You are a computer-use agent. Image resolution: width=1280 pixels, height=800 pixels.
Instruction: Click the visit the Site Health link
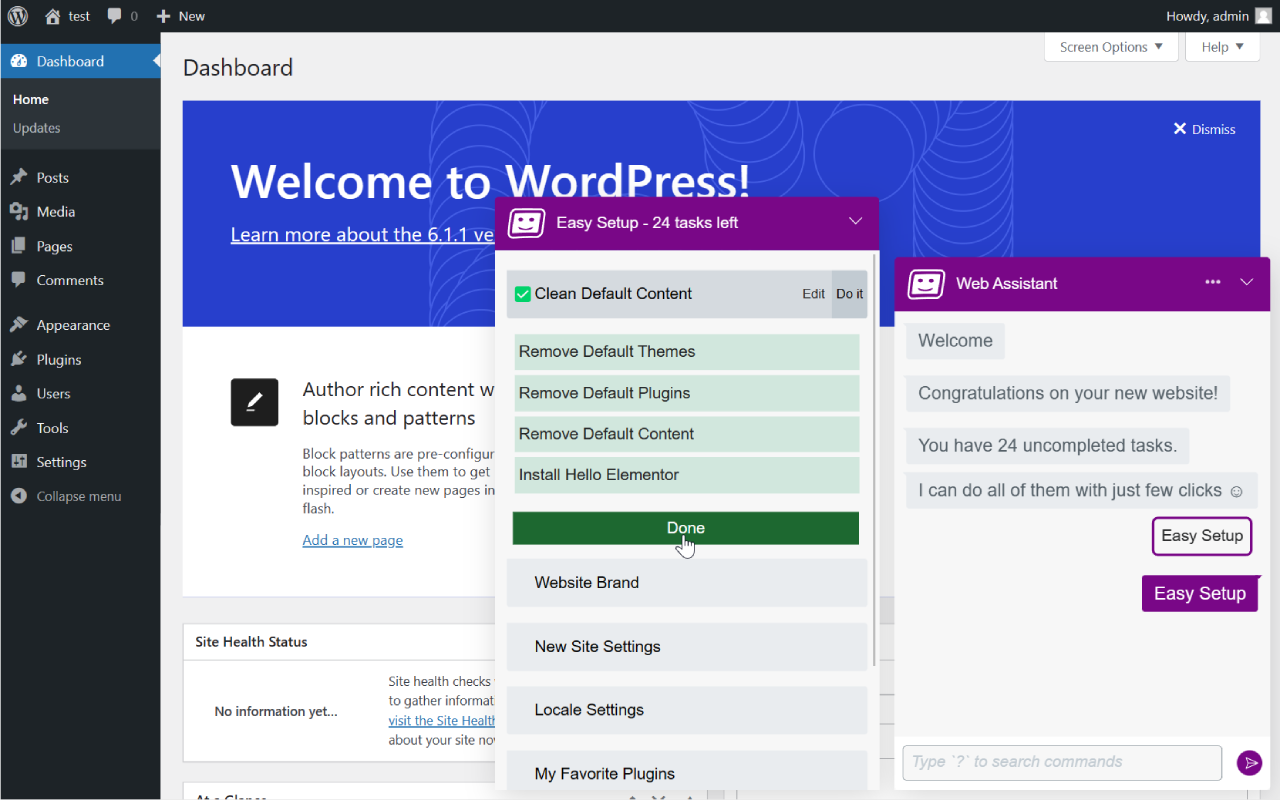442,720
